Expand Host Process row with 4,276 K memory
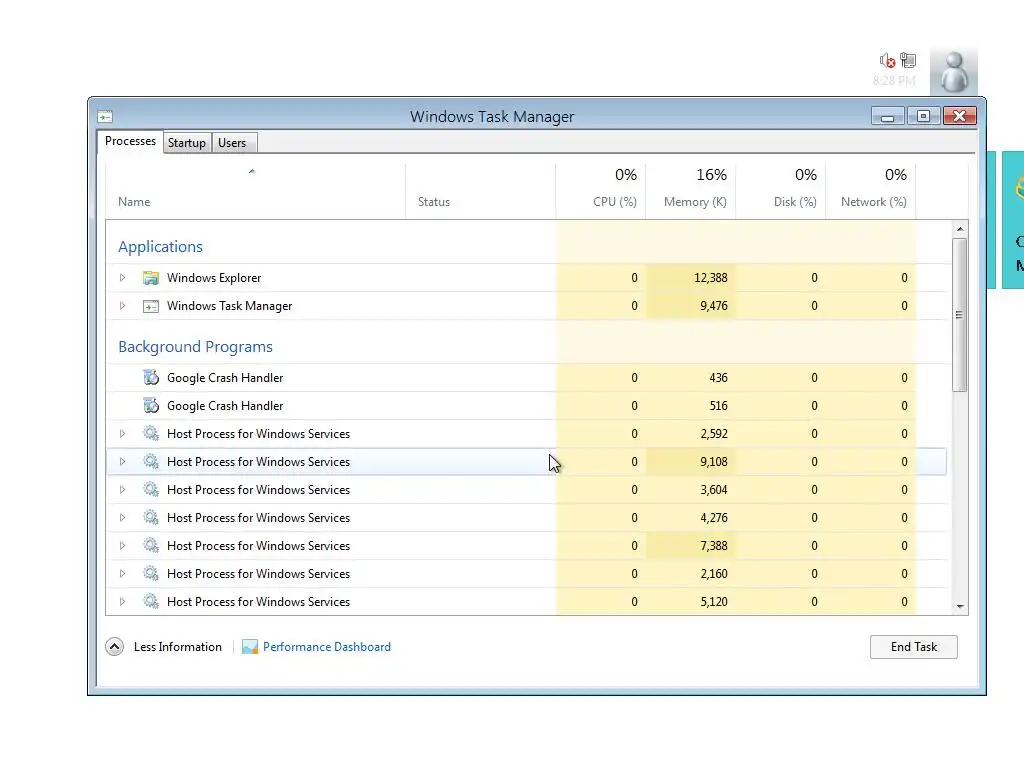Viewport: 1024px width, 768px height. [x=122, y=518]
